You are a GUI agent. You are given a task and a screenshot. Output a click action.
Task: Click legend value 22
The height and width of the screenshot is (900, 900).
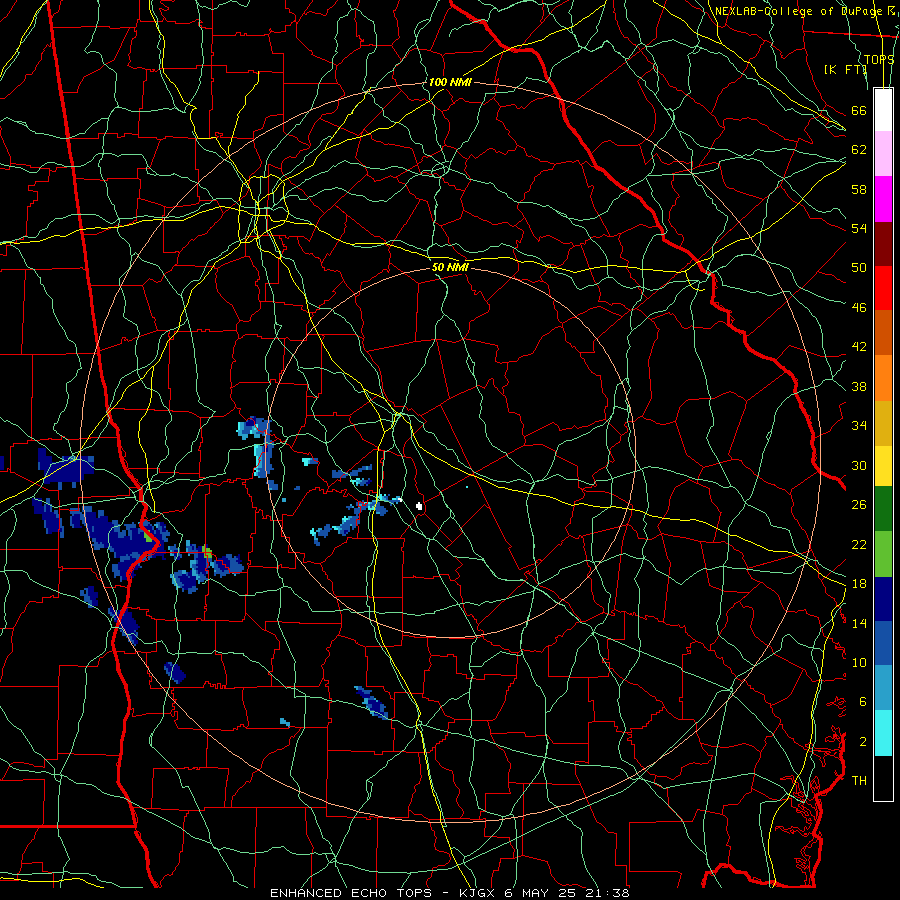(859, 544)
